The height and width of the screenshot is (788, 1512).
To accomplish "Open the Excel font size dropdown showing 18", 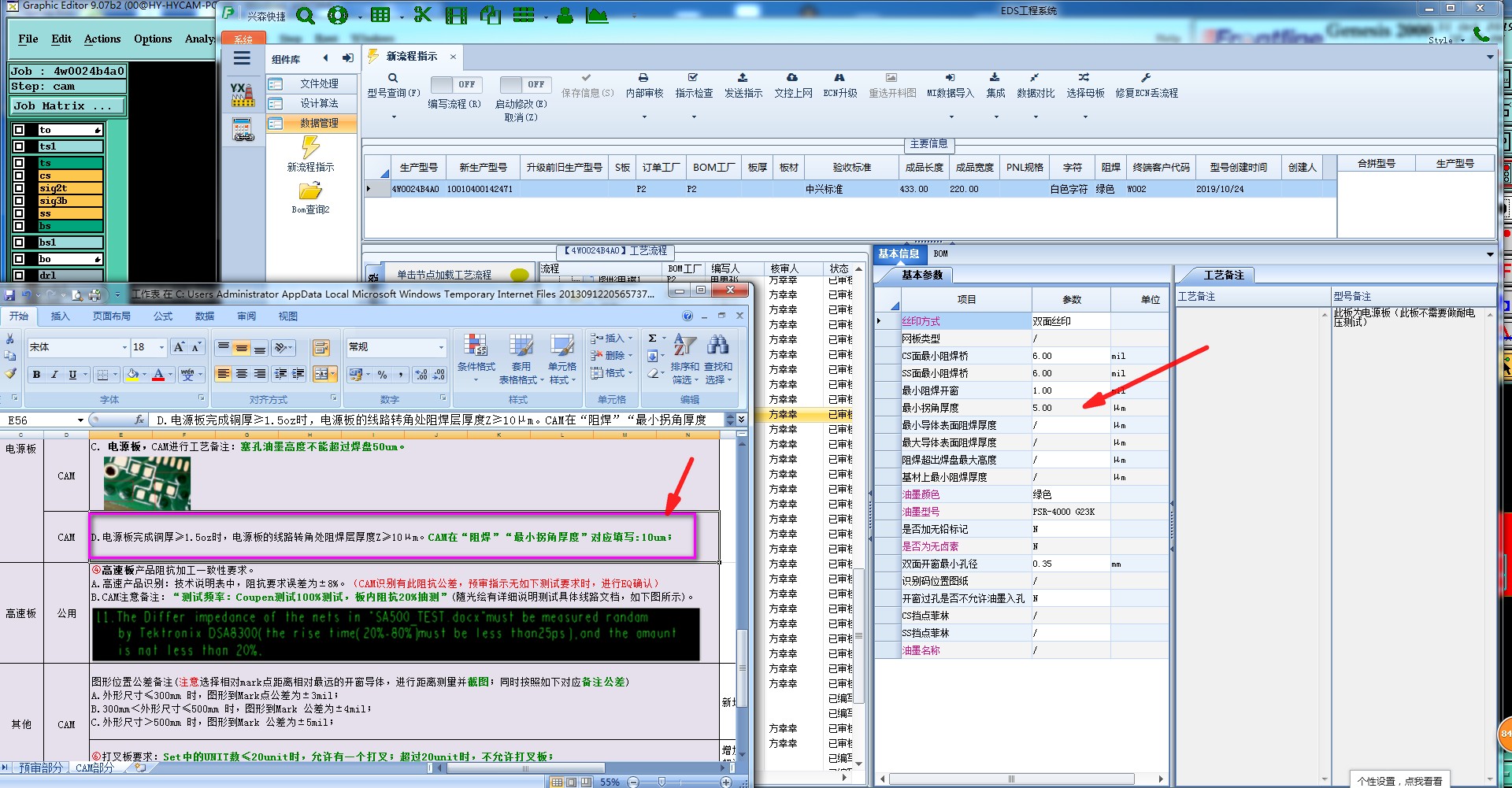I will click(x=161, y=347).
